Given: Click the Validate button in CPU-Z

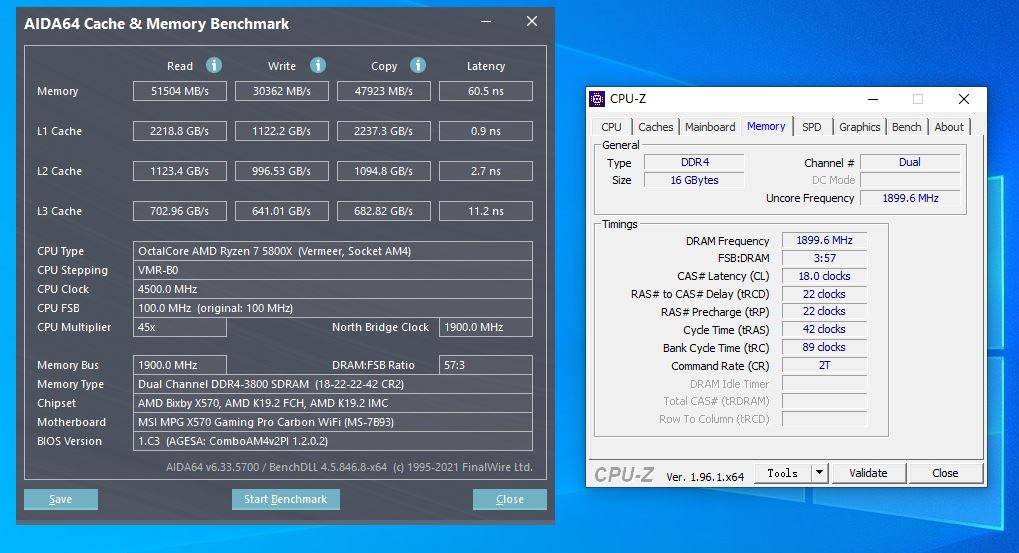Looking at the screenshot, I should tap(868, 473).
